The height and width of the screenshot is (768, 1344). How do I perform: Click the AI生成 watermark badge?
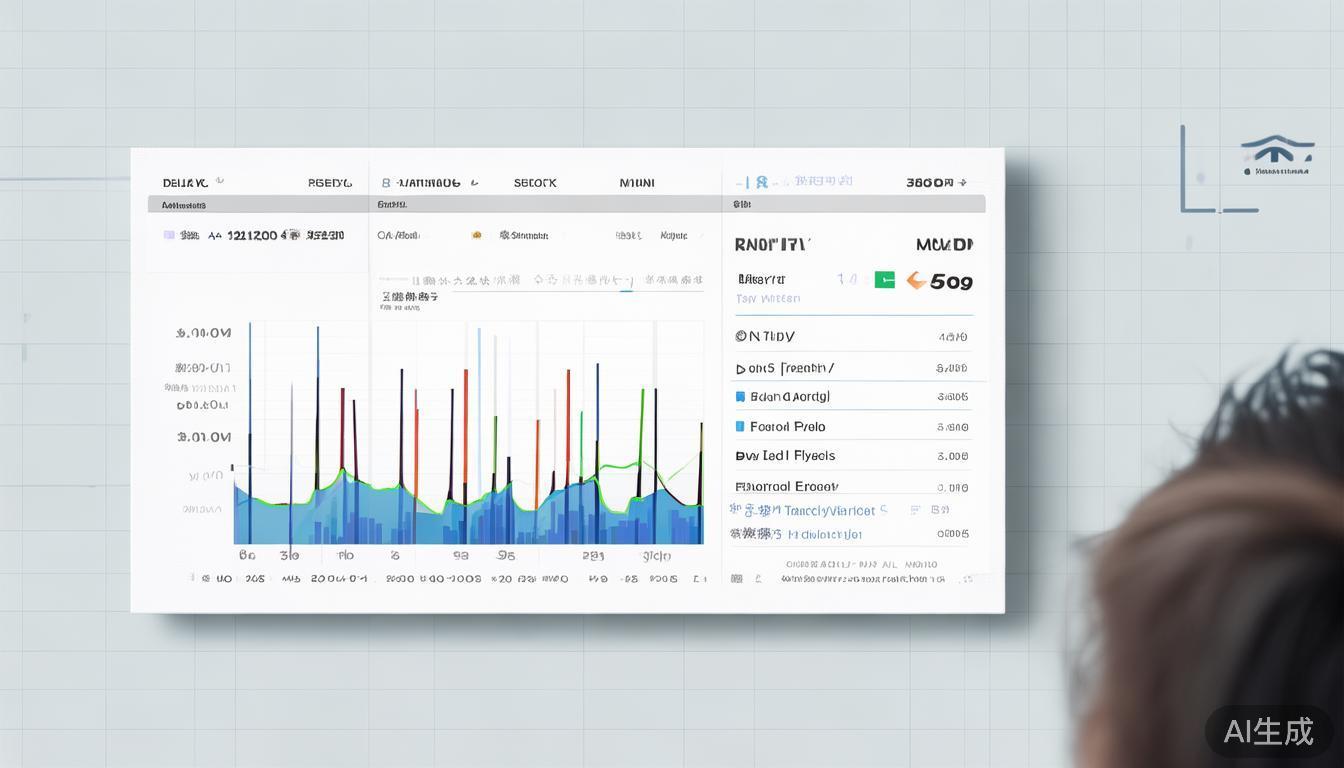click(x=1268, y=731)
